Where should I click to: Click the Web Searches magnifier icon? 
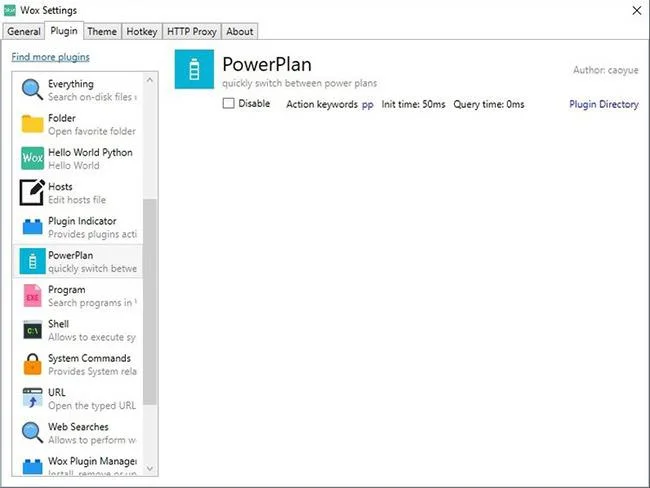click(x=32, y=432)
